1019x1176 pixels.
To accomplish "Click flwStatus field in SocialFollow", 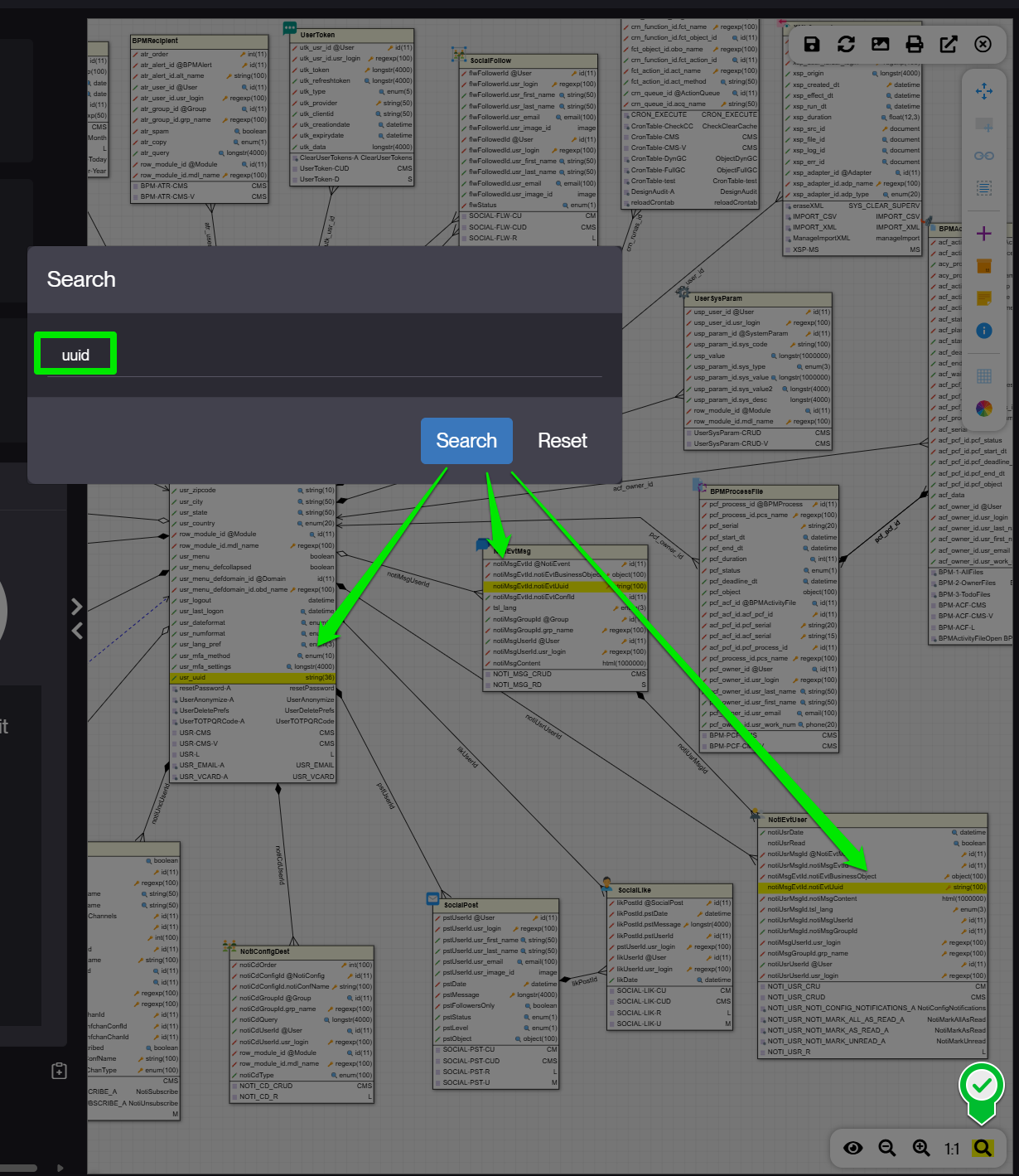I will click(x=529, y=205).
